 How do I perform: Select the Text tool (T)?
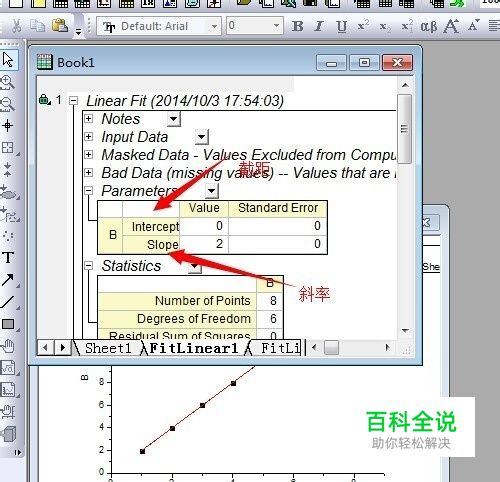click(x=8, y=258)
